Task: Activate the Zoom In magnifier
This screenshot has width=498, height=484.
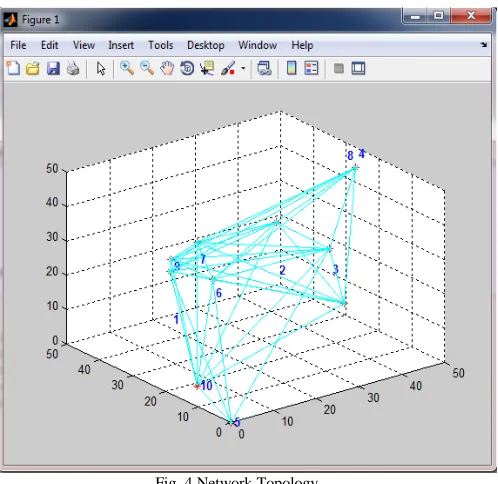Action: (127, 68)
